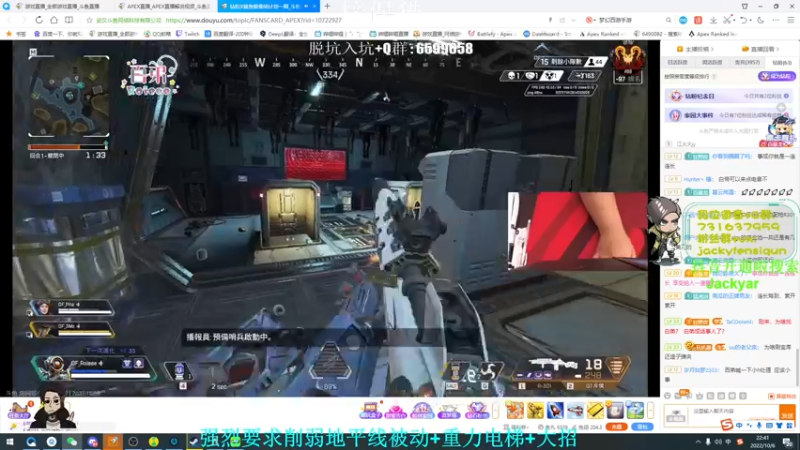This screenshot has height=450, width=800.
Task: Click the browser search box
Action: click(630, 20)
